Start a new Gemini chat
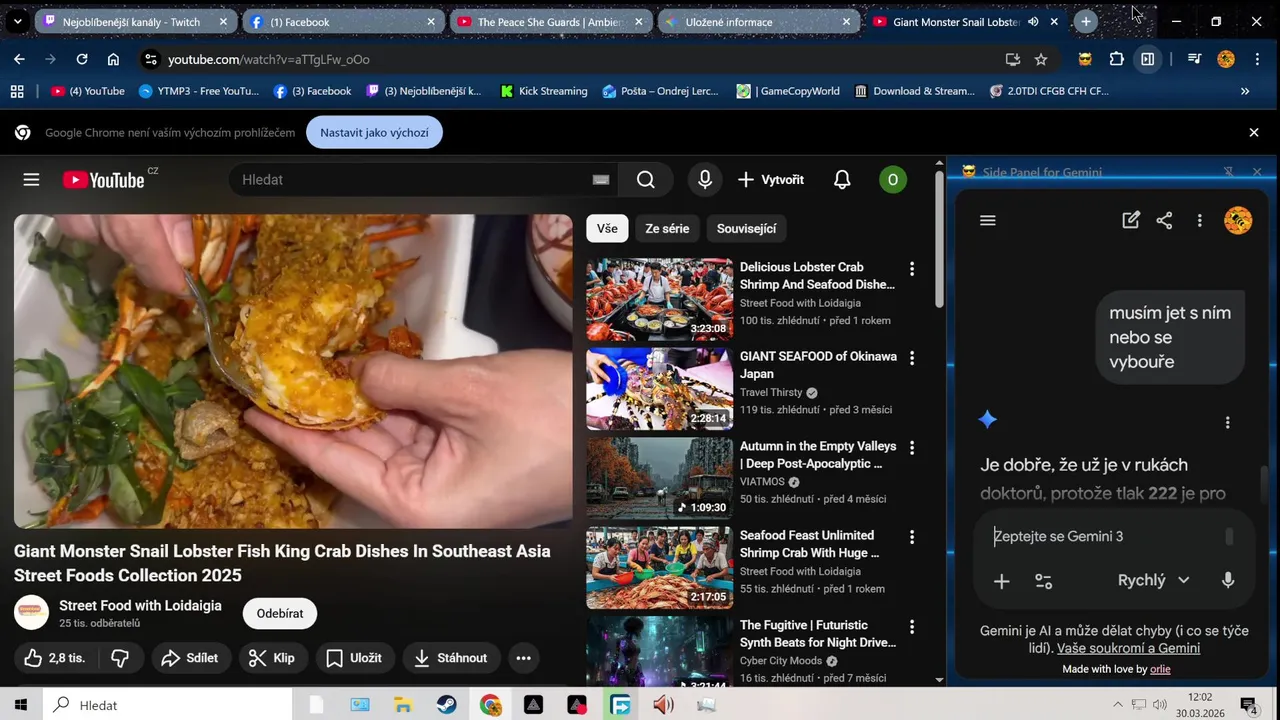 point(1131,221)
